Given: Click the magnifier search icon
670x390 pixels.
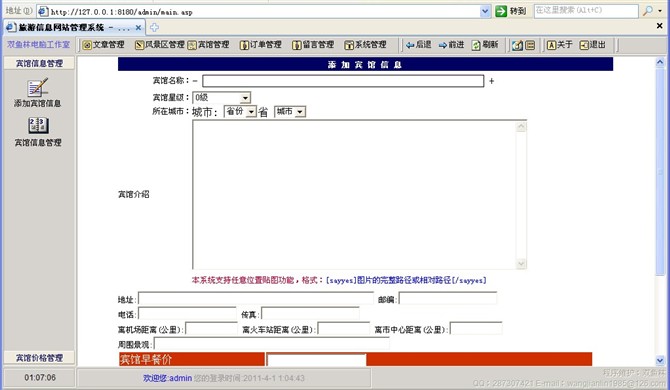Looking at the screenshot, I should pyautogui.click(x=648, y=11).
